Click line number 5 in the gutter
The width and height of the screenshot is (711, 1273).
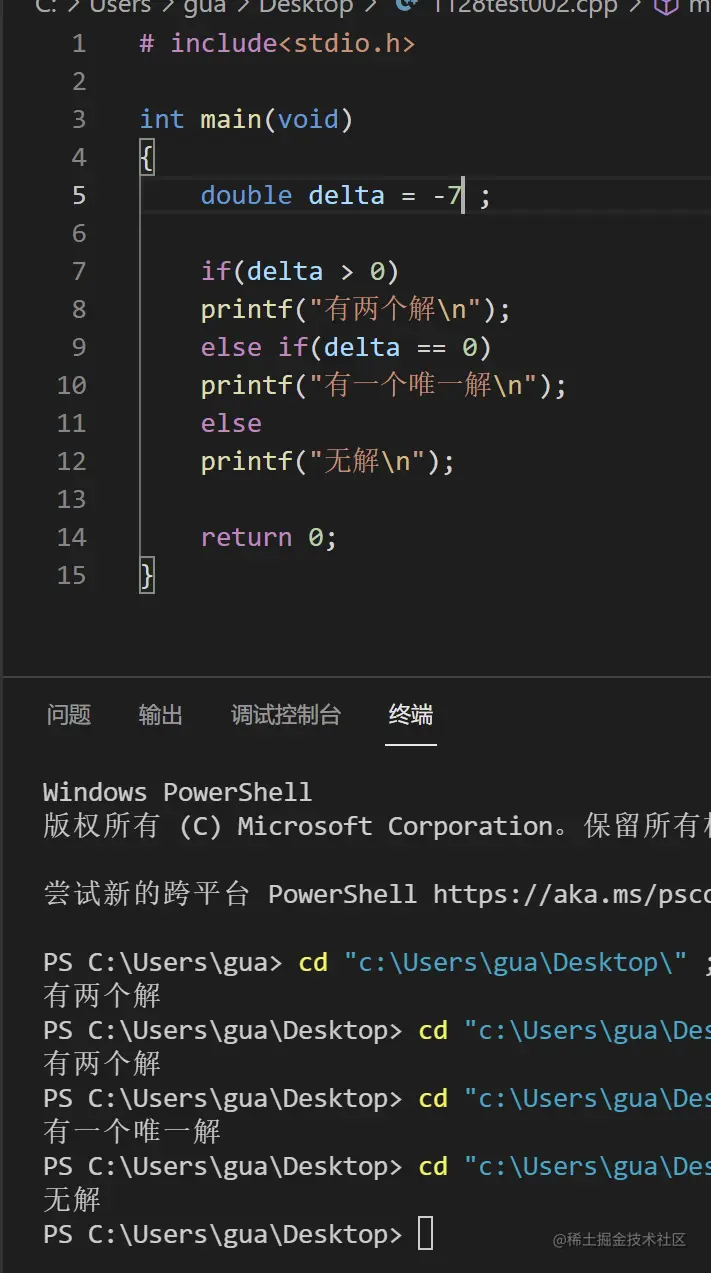(x=79, y=195)
